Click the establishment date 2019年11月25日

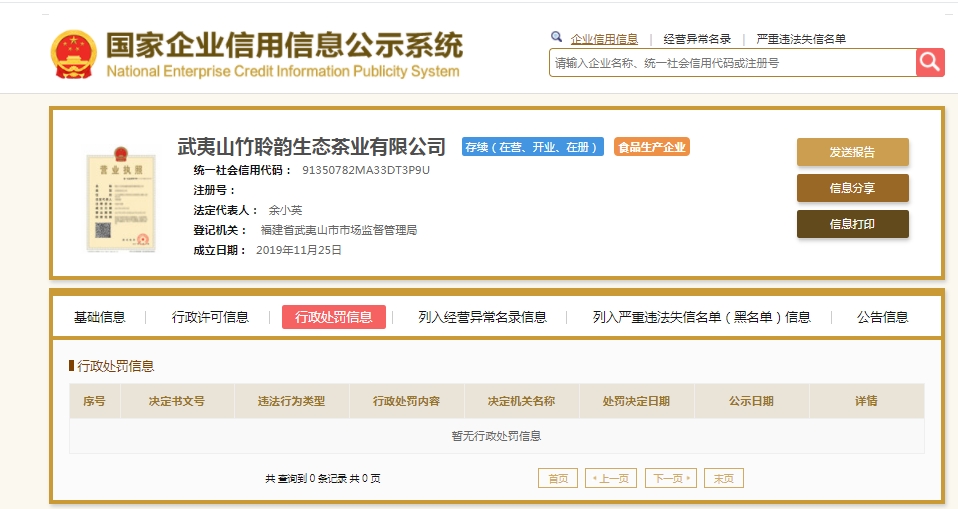pos(299,251)
